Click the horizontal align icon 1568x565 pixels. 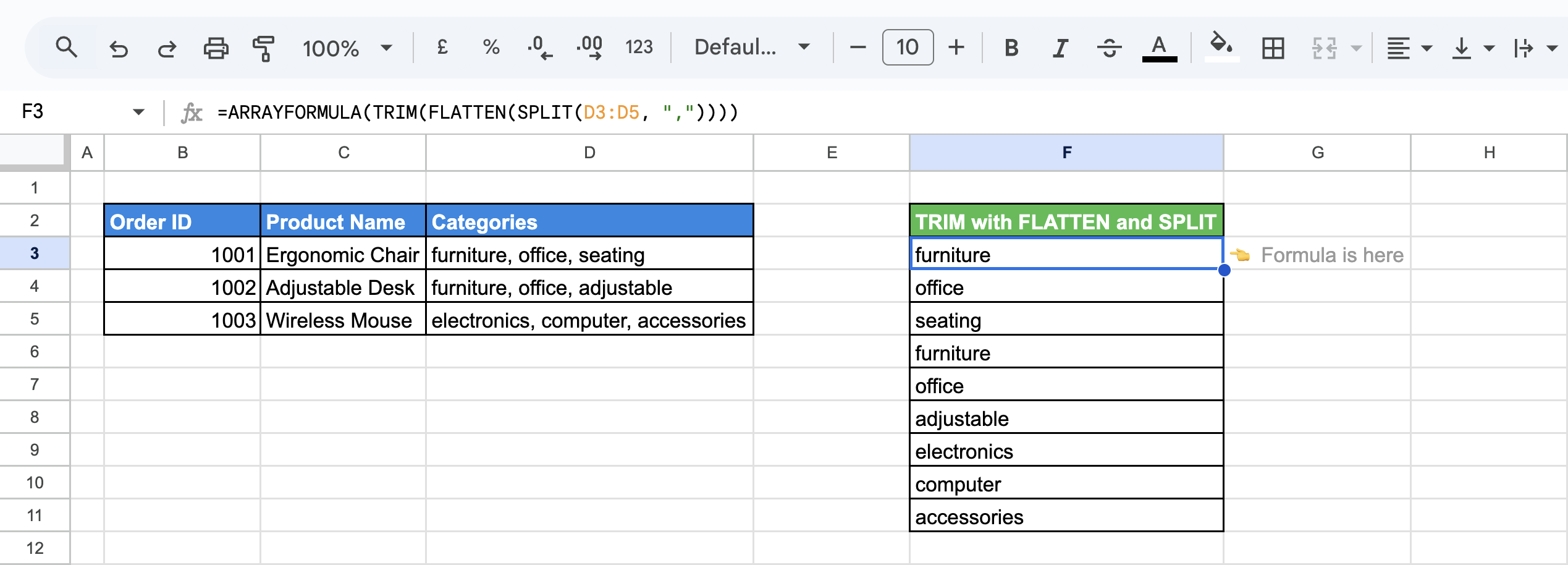[1398, 48]
